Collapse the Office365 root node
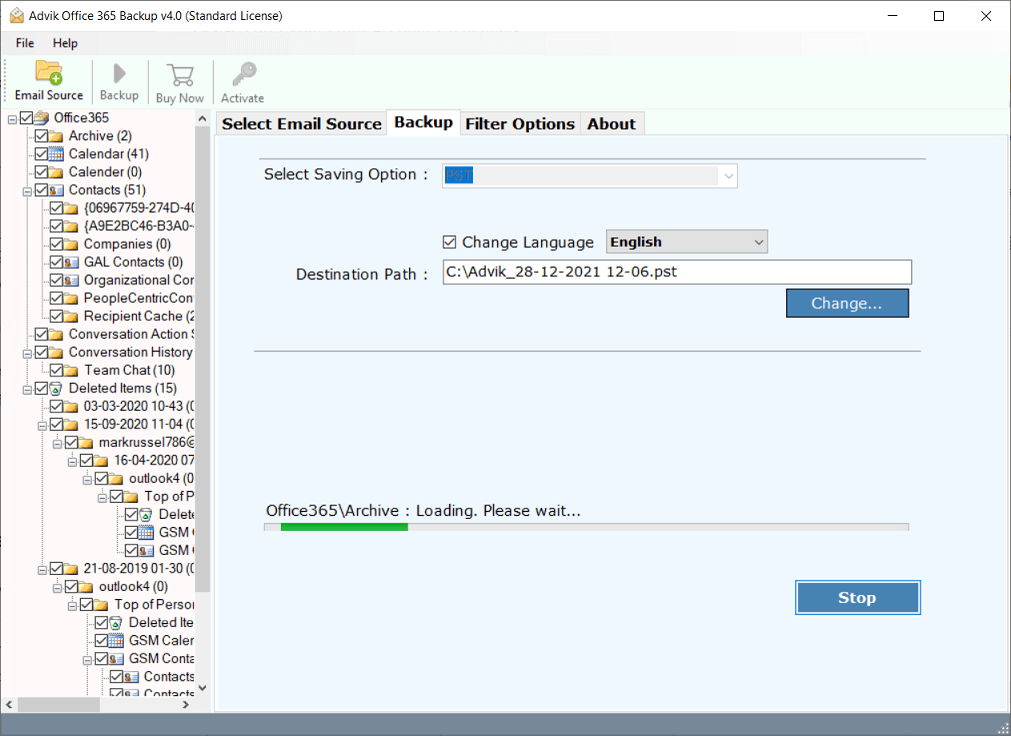This screenshot has height=736, width=1011. pos(12,119)
